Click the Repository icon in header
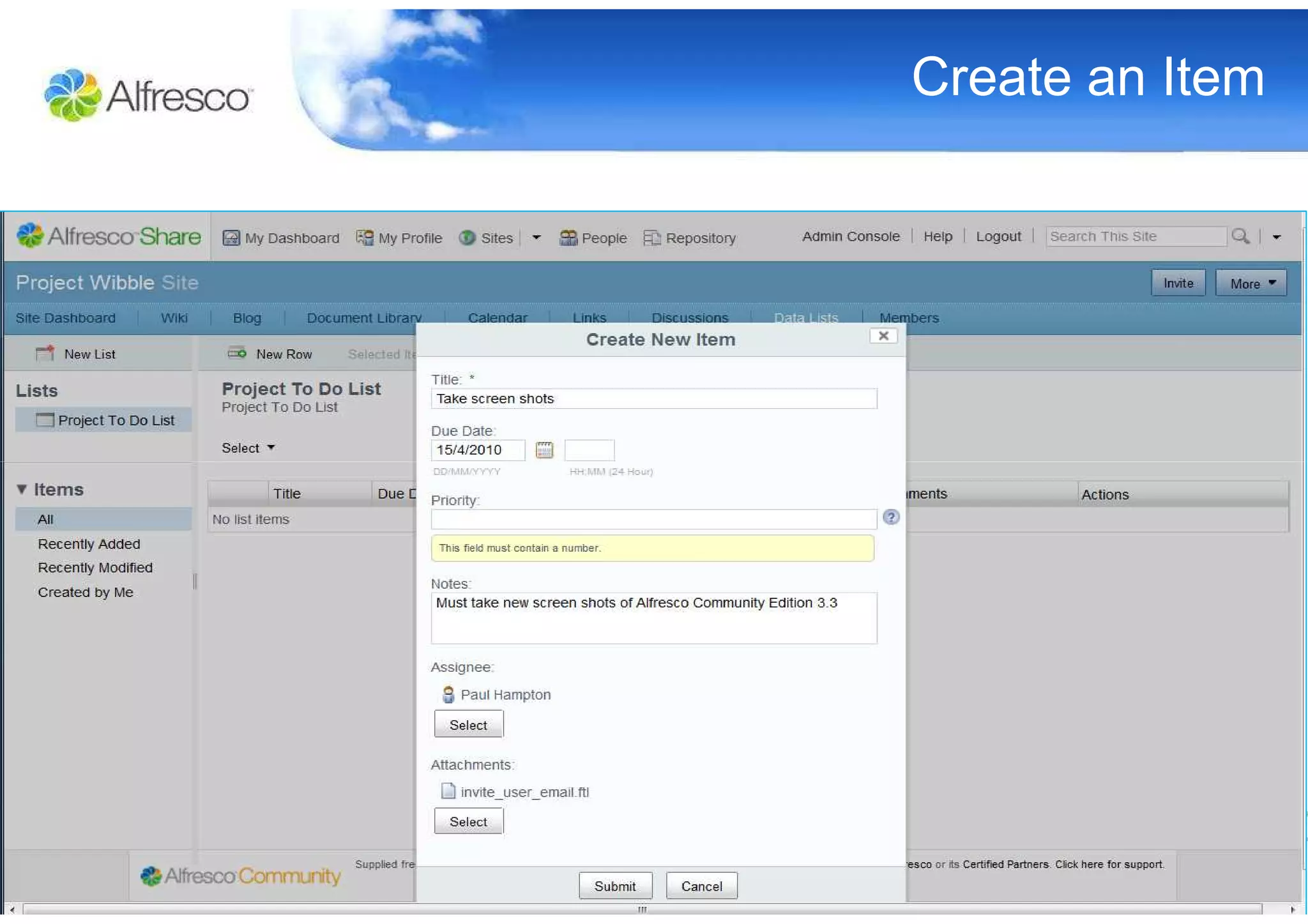Image resolution: width=1308 pixels, height=924 pixels. click(651, 238)
